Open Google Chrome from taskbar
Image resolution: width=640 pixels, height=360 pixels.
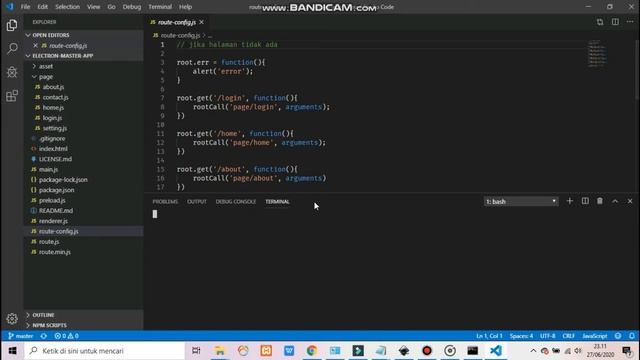pos(312,351)
